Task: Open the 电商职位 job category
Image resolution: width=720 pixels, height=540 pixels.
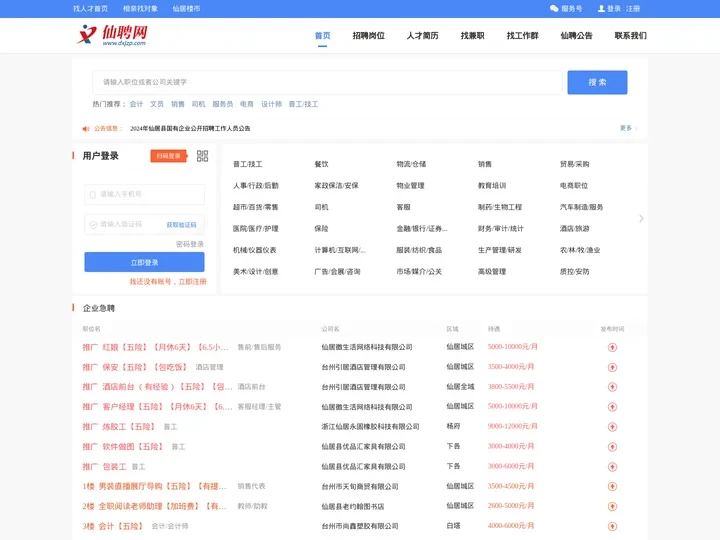Action: click(574, 186)
